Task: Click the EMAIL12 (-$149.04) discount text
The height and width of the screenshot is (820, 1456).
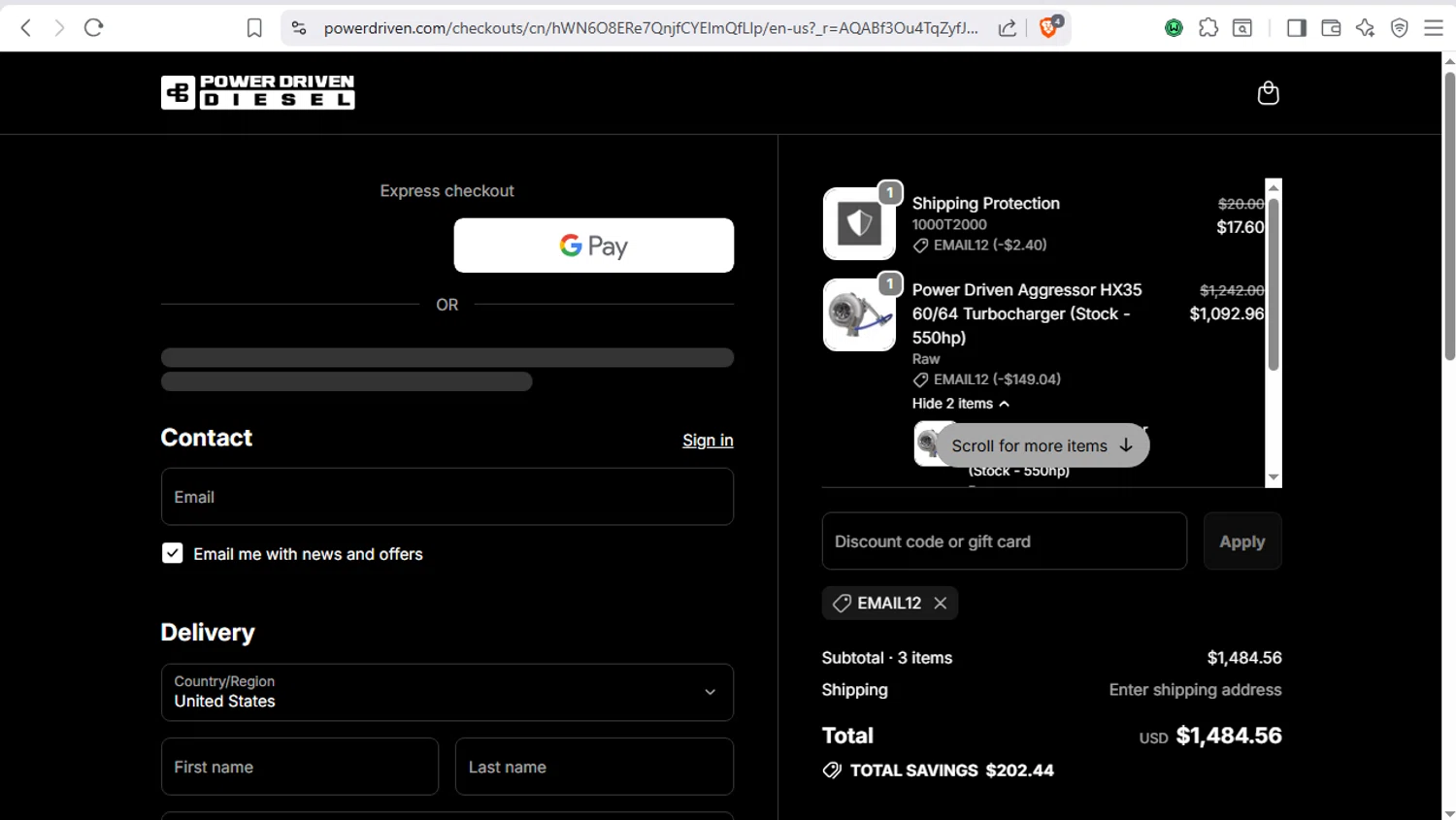Action: pos(997,379)
